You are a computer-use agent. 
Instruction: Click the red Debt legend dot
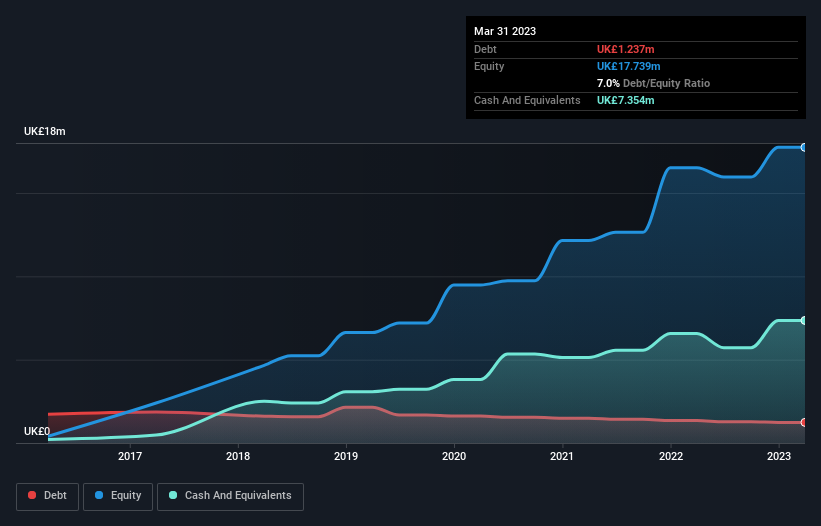(32, 495)
